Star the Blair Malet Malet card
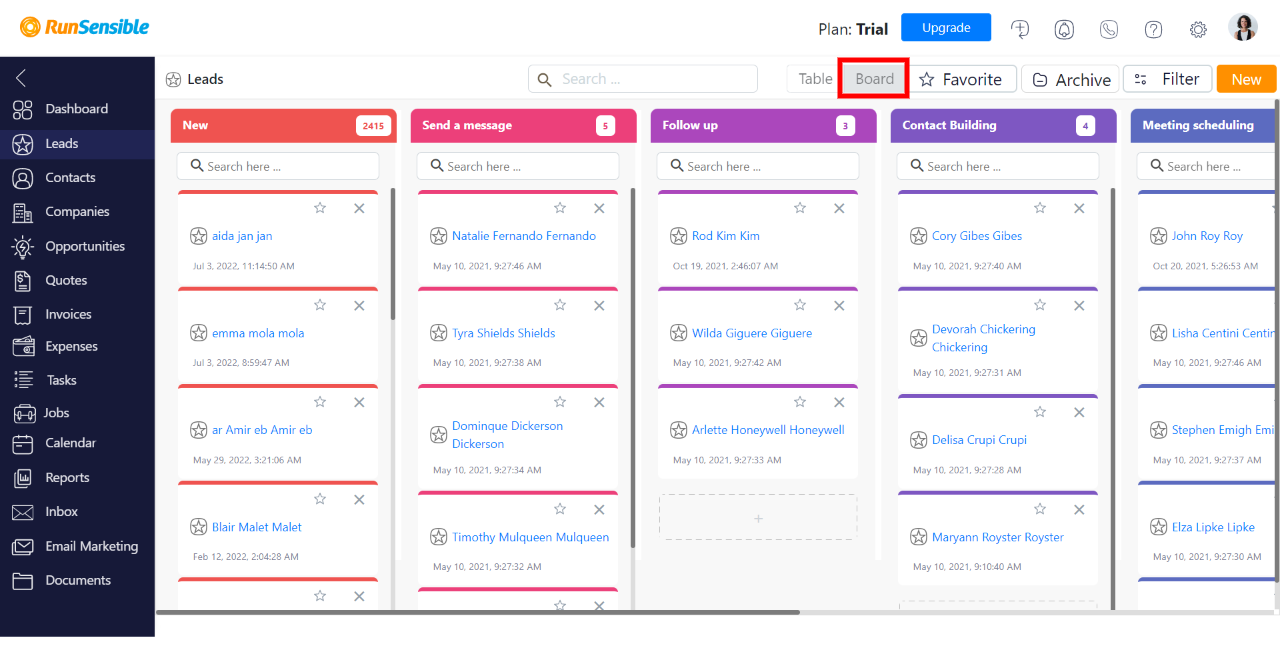This screenshot has width=1280, height=646. pyautogui.click(x=320, y=499)
